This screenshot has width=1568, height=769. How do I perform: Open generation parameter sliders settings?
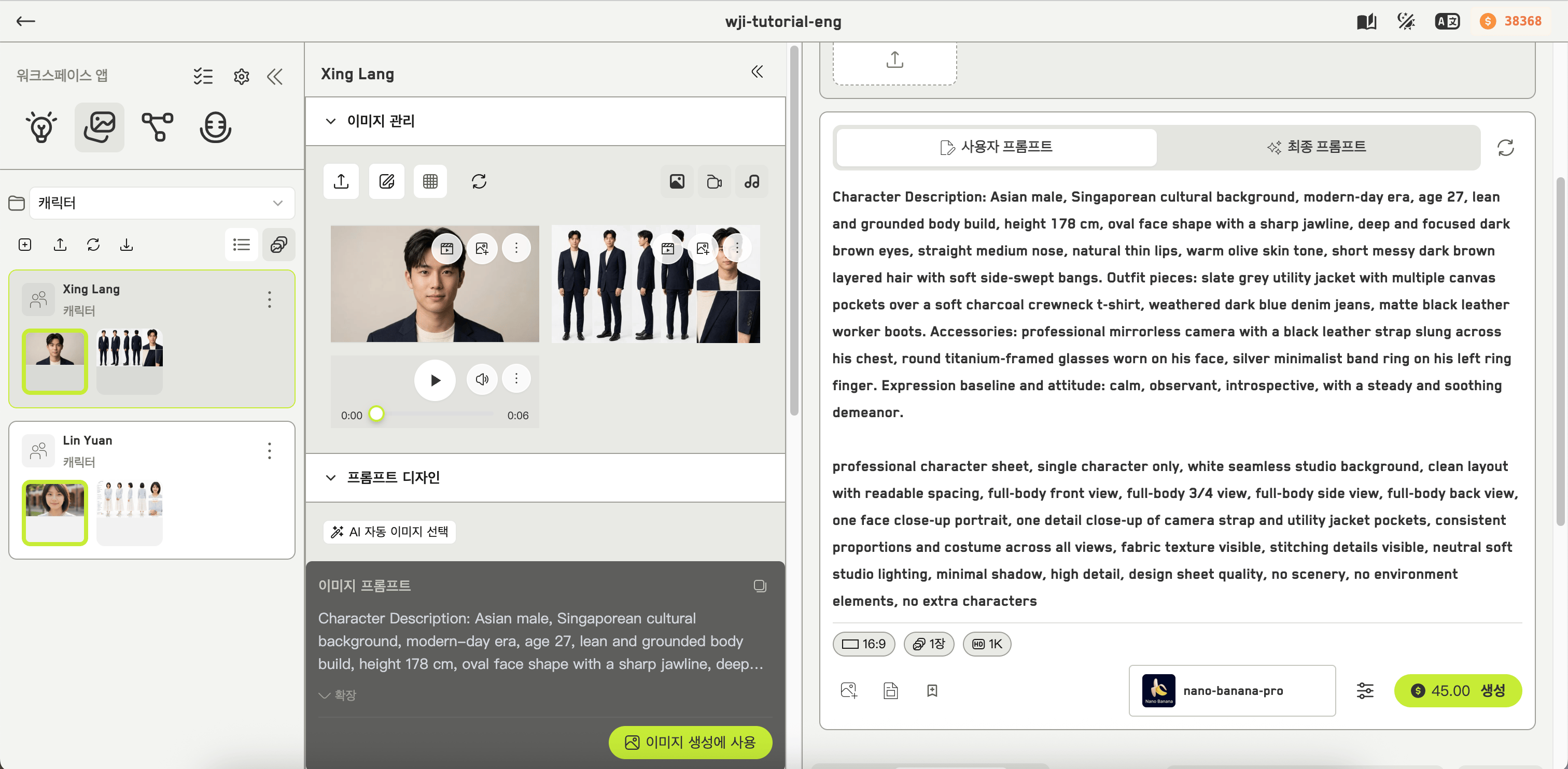coord(1365,691)
